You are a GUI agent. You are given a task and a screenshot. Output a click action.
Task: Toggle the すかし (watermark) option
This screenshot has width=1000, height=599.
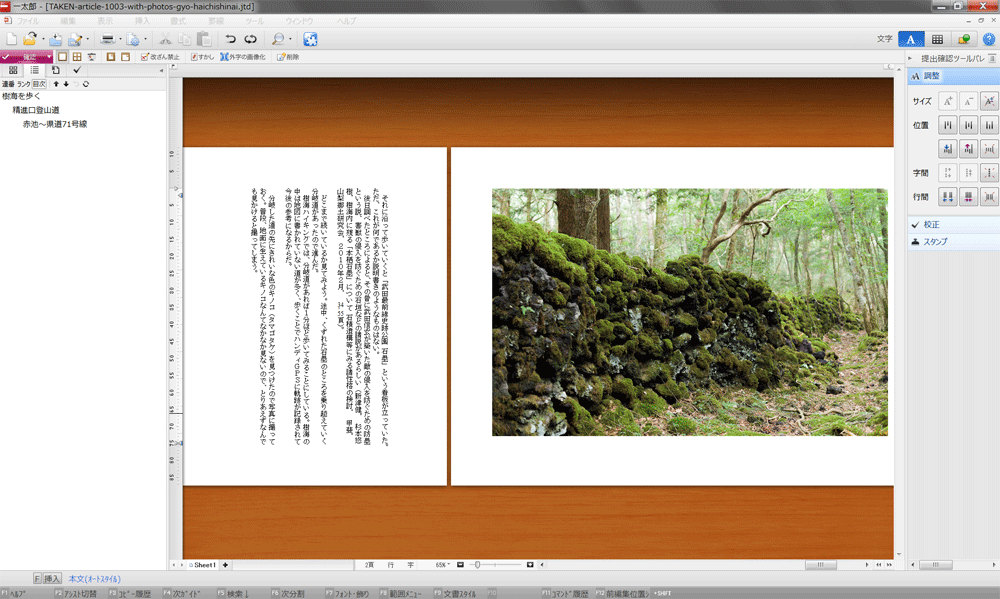(x=202, y=57)
